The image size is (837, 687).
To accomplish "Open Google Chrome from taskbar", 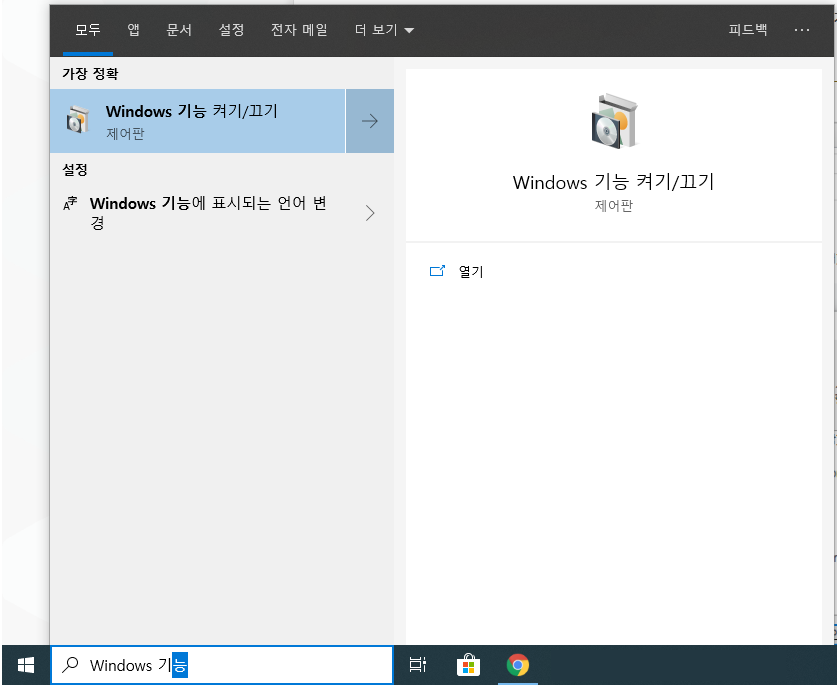I will [517, 665].
